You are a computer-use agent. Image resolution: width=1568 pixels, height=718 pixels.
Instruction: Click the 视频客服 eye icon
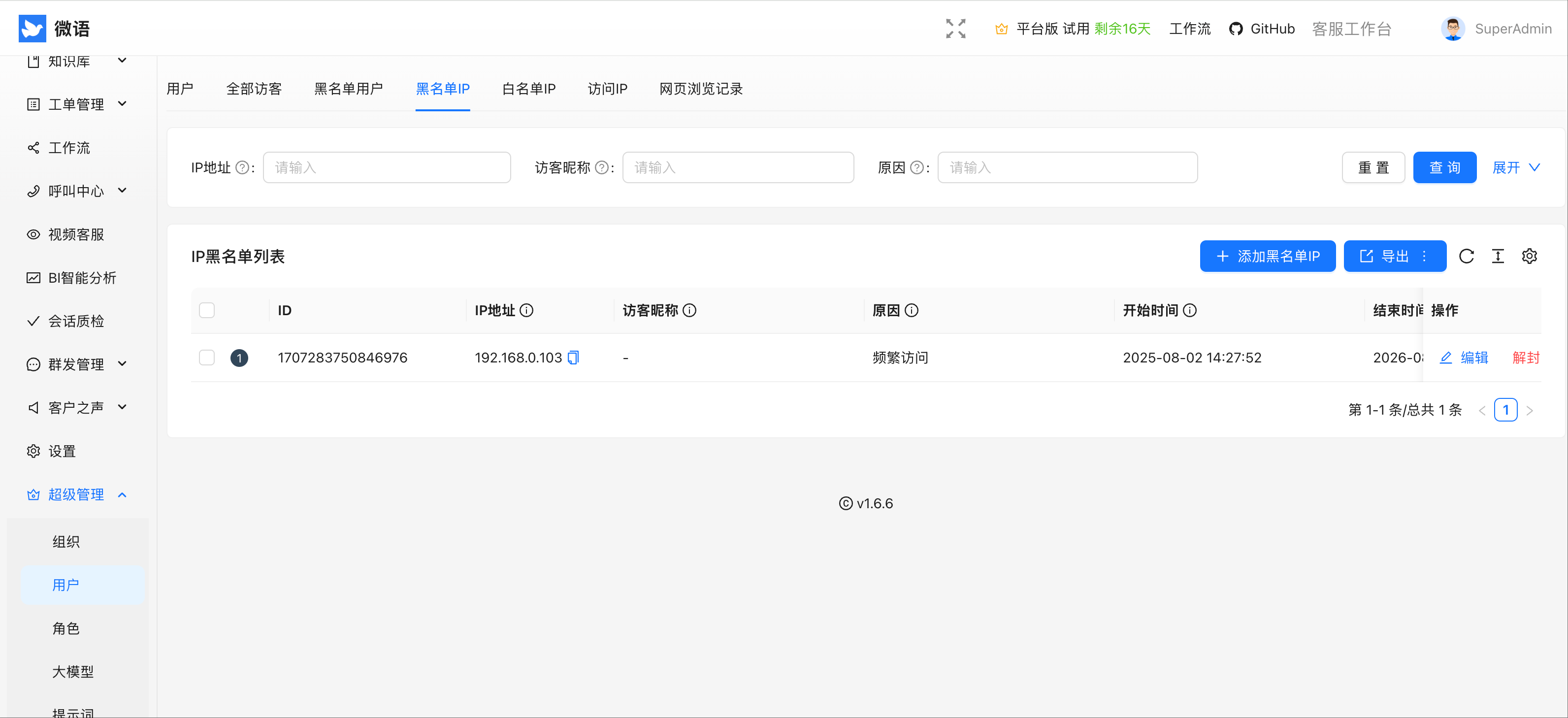33,234
